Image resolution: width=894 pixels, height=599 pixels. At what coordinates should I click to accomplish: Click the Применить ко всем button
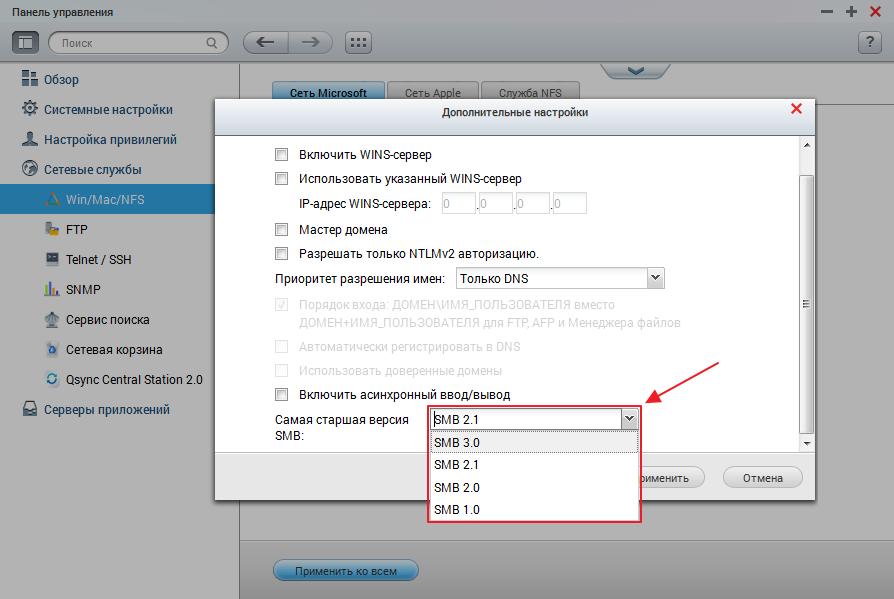point(345,571)
